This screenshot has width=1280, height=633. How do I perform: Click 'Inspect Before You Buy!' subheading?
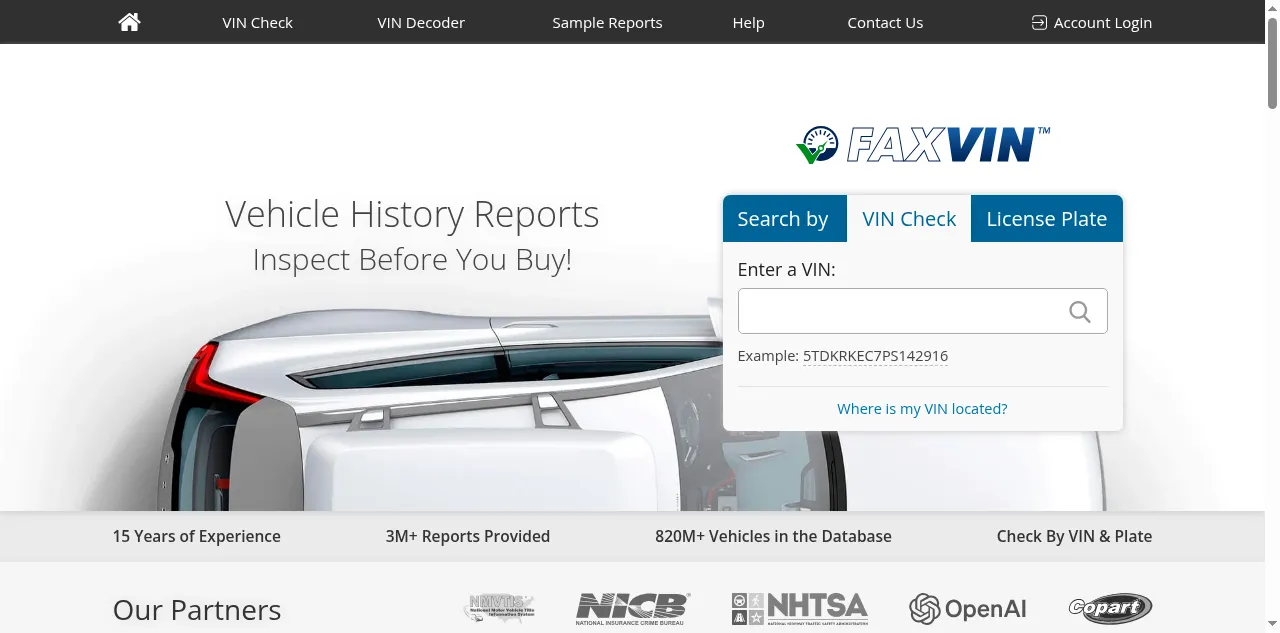[412, 259]
